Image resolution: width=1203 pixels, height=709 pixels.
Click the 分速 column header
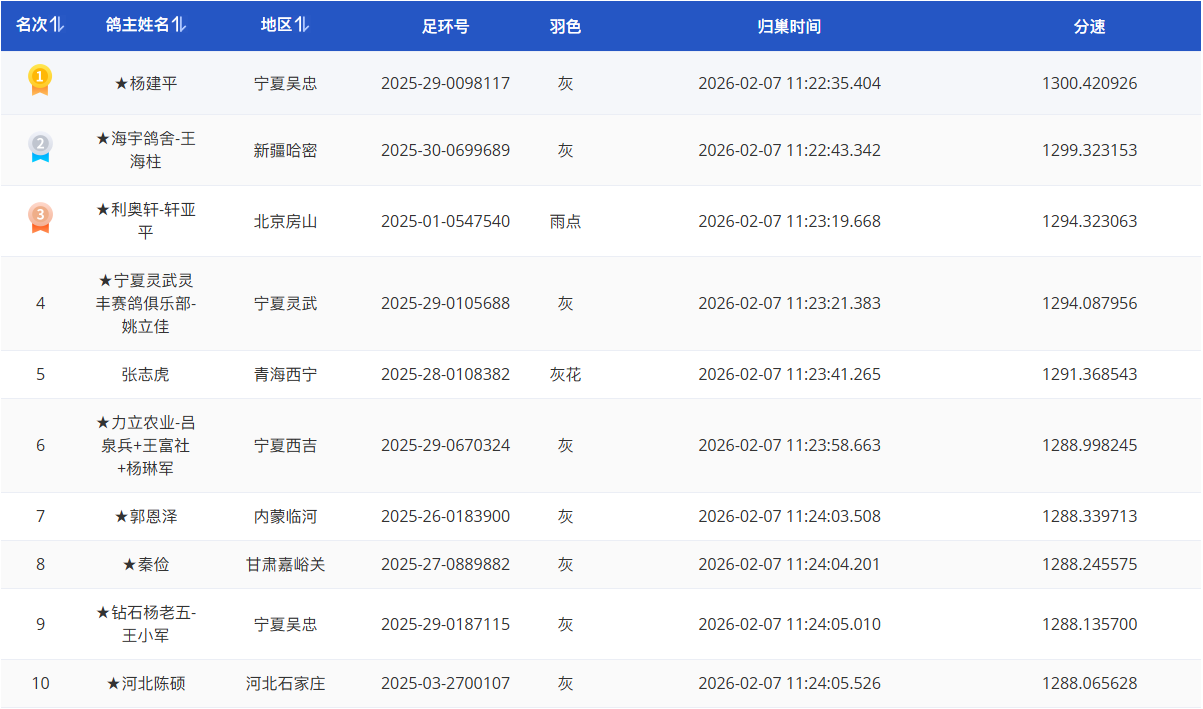coord(1089,26)
